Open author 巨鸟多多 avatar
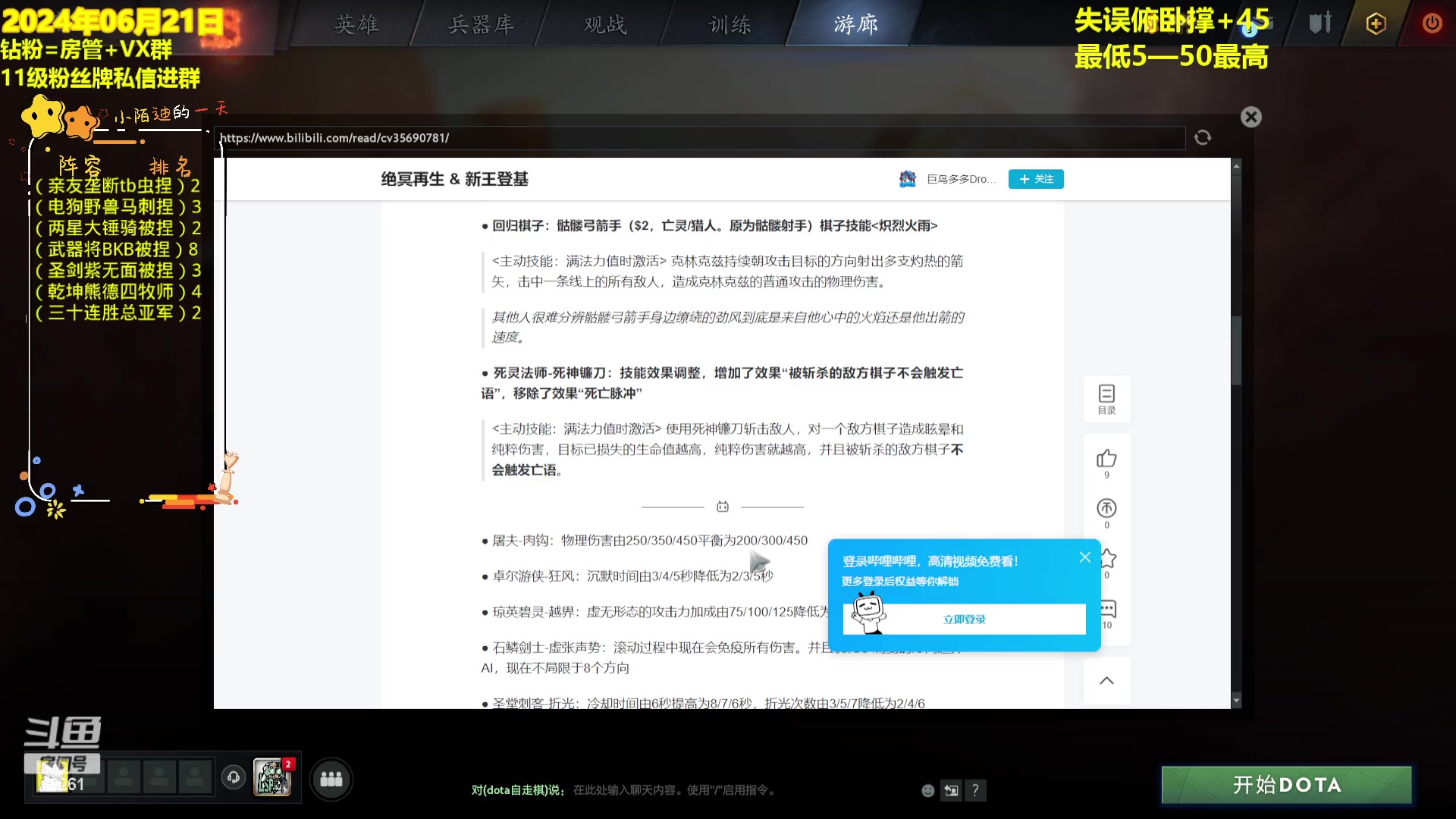 [908, 179]
